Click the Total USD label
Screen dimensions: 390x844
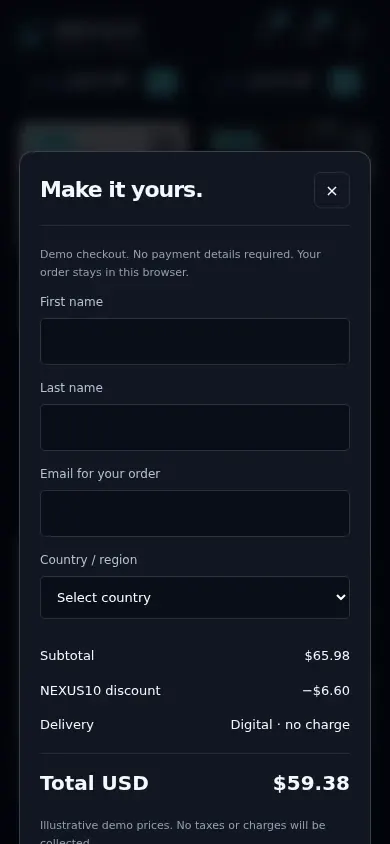click(94, 783)
